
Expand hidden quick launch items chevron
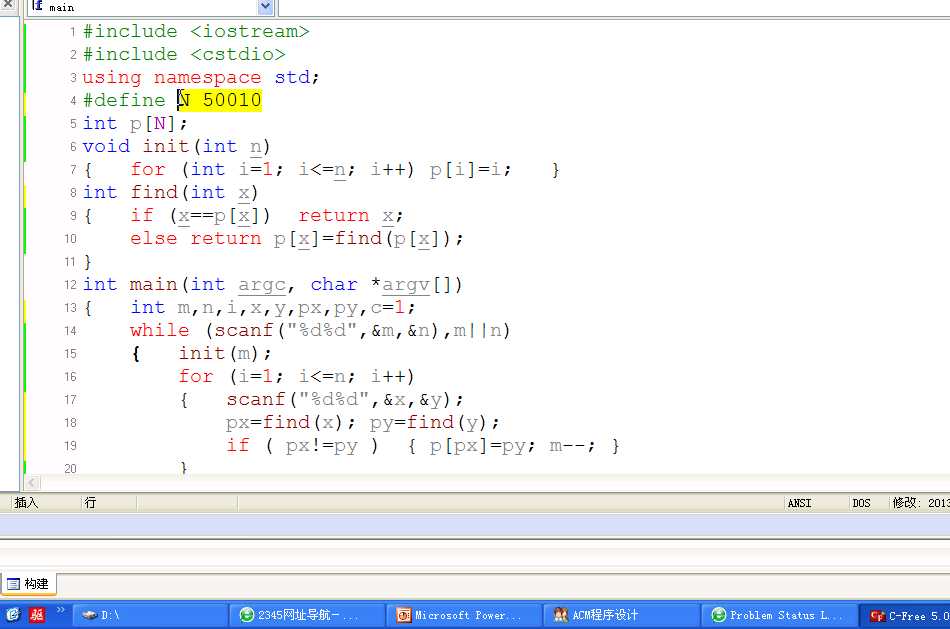(61, 610)
